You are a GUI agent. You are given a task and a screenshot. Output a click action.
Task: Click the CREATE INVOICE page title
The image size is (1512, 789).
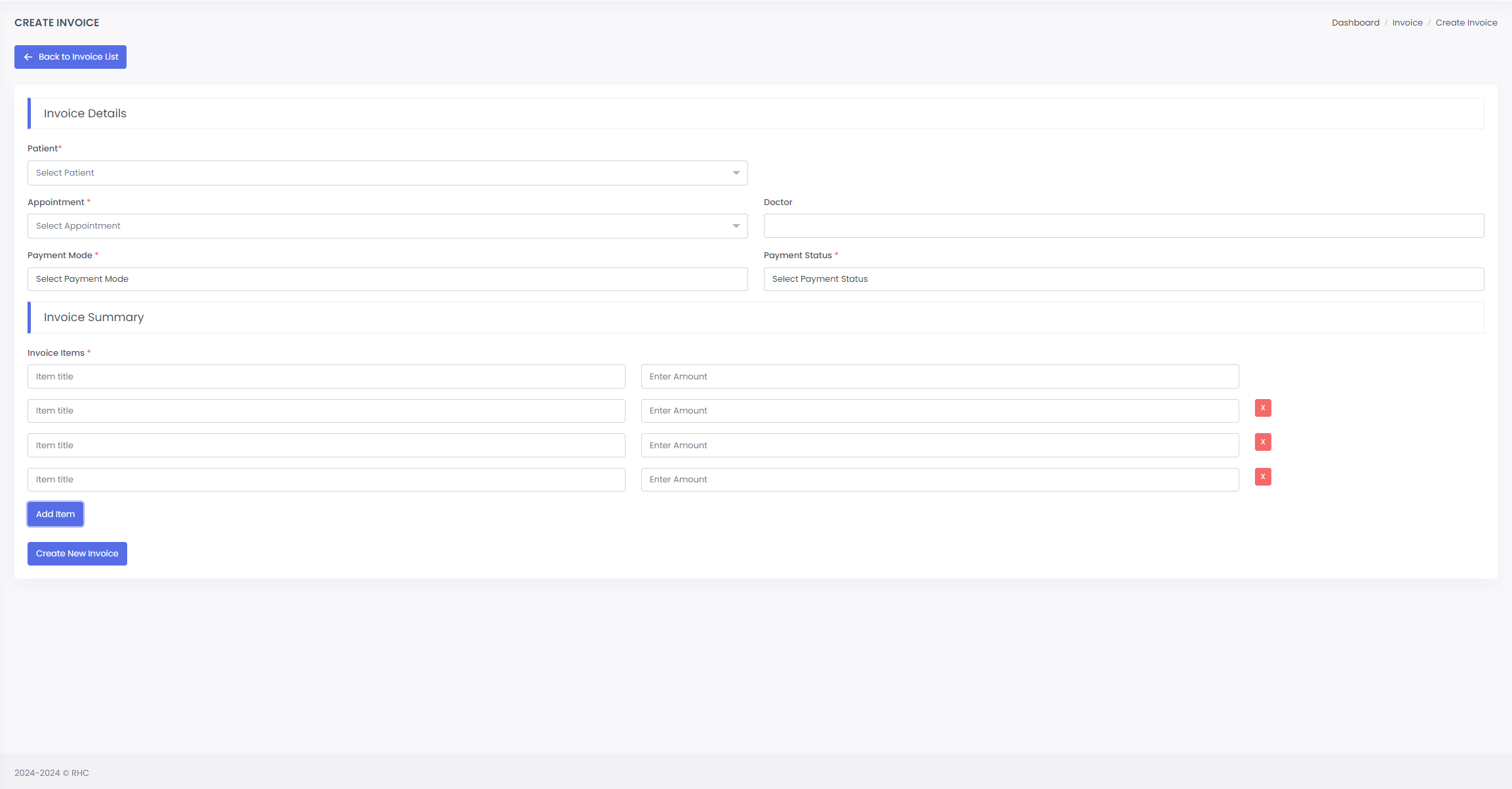57,22
